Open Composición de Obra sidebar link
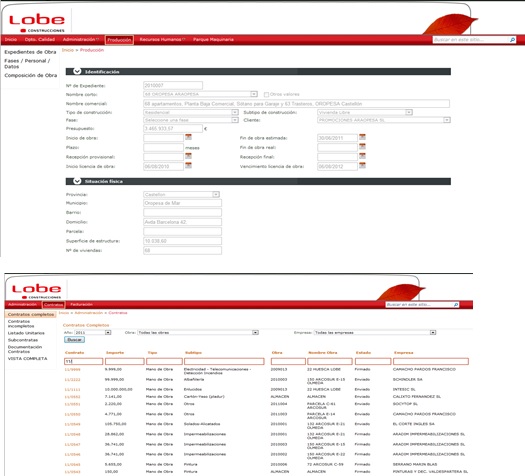The height and width of the screenshot is (476, 525). [30, 76]
